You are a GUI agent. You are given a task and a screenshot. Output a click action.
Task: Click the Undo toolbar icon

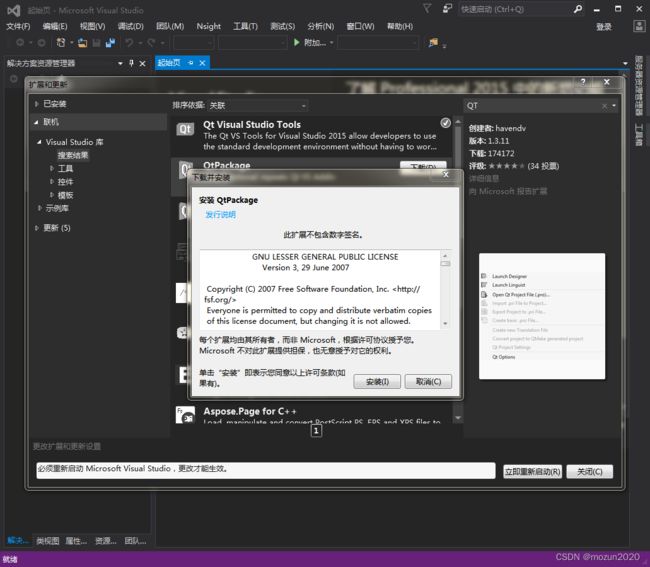pyautogui.click(x=129, y=43)
